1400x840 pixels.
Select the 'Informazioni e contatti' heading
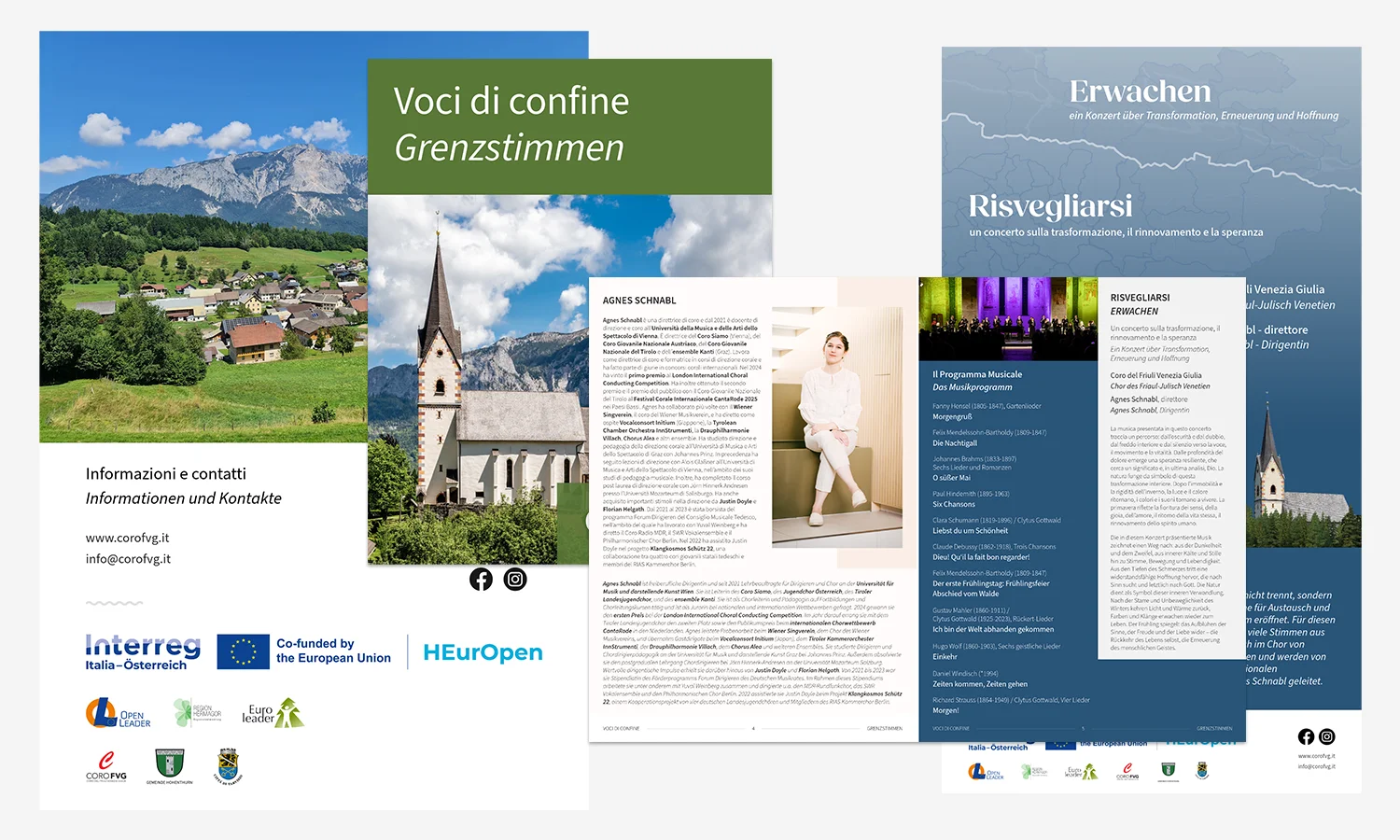(166, 474)
